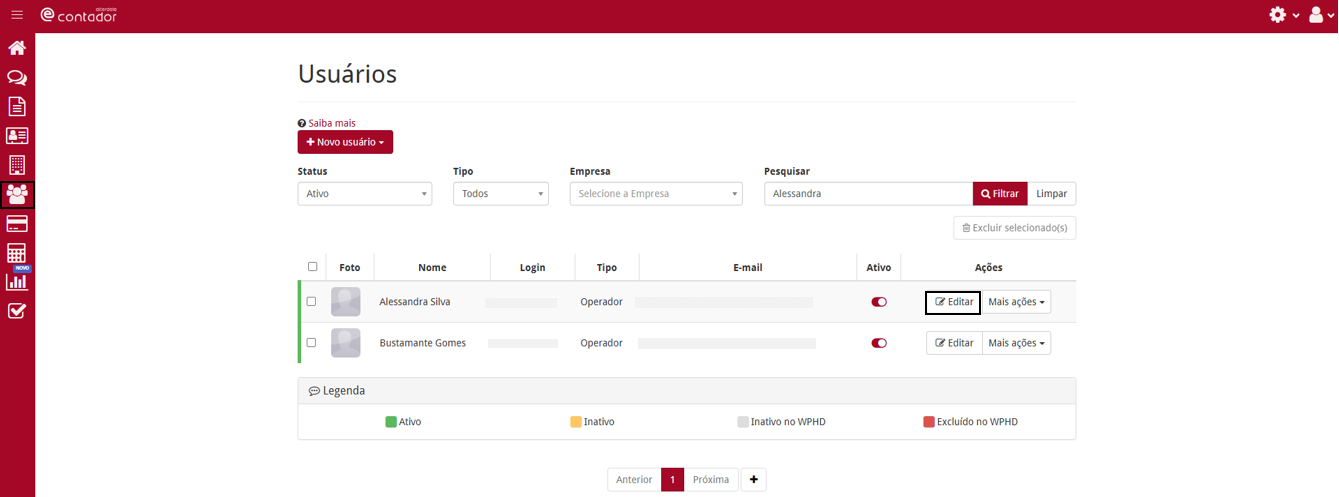Check the box for Alessandra Silva
Viewport: 1339px width, 497px height.
pos(312,301)
